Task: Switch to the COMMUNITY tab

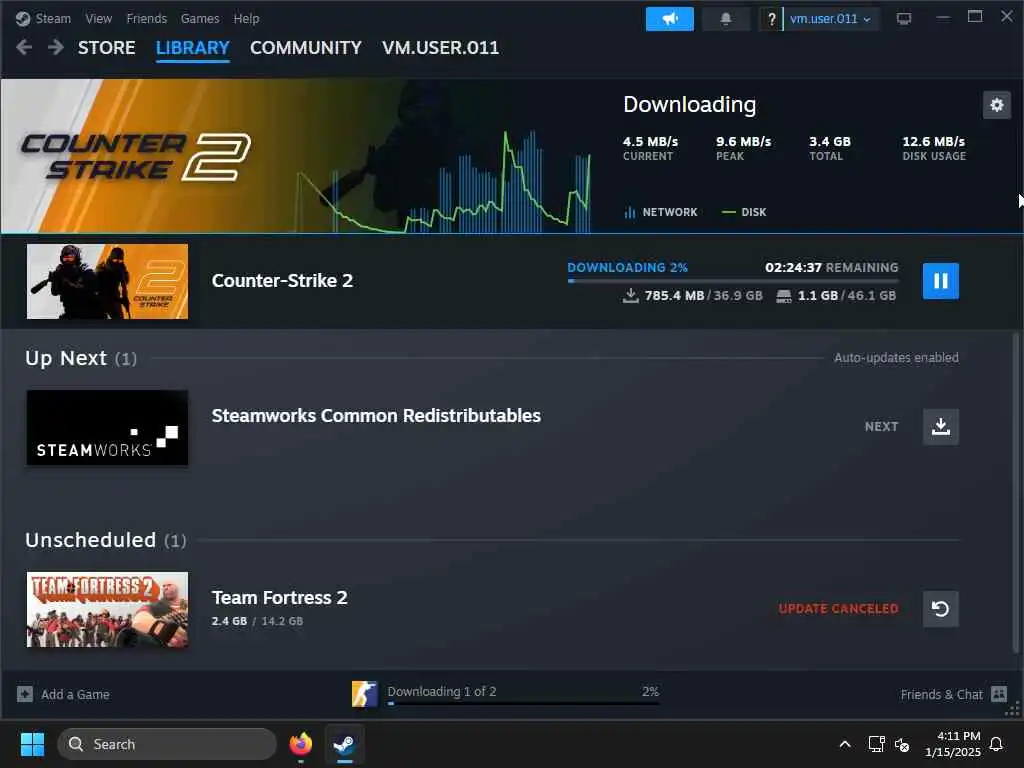Action: click(x=306, y=48)
